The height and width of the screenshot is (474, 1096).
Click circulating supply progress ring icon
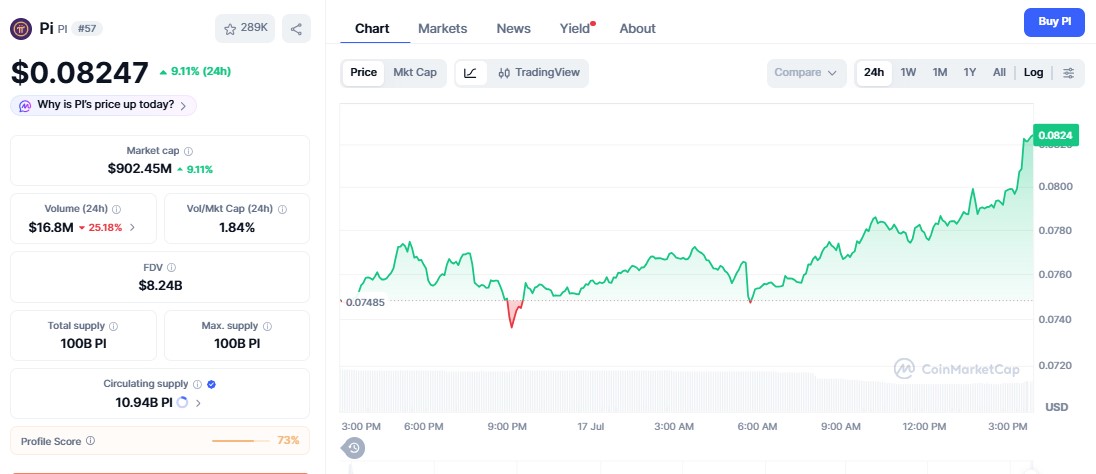pyautogui.click(x=182, y=403)
